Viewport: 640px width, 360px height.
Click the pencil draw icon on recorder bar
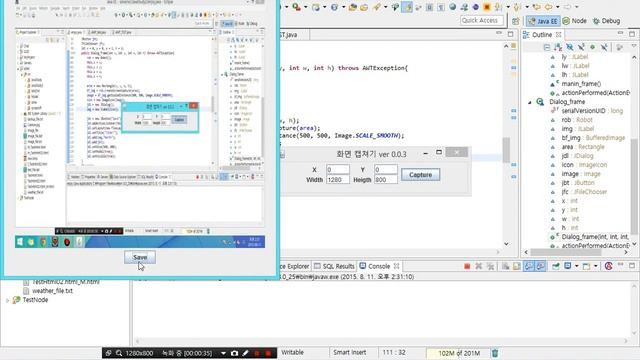[x=245, y=353]
